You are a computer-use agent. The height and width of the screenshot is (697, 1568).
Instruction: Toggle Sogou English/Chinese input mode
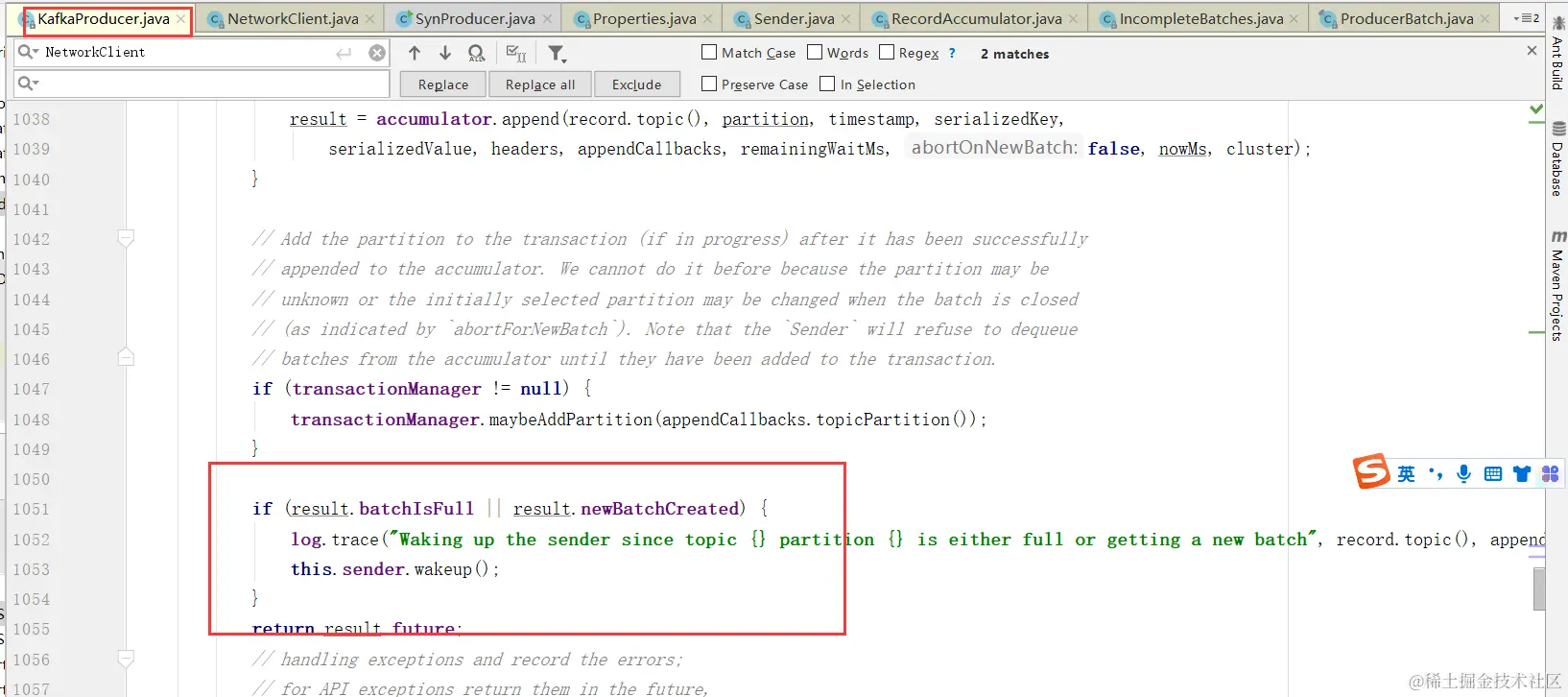pyautogui.click(x=1406, y=473)
